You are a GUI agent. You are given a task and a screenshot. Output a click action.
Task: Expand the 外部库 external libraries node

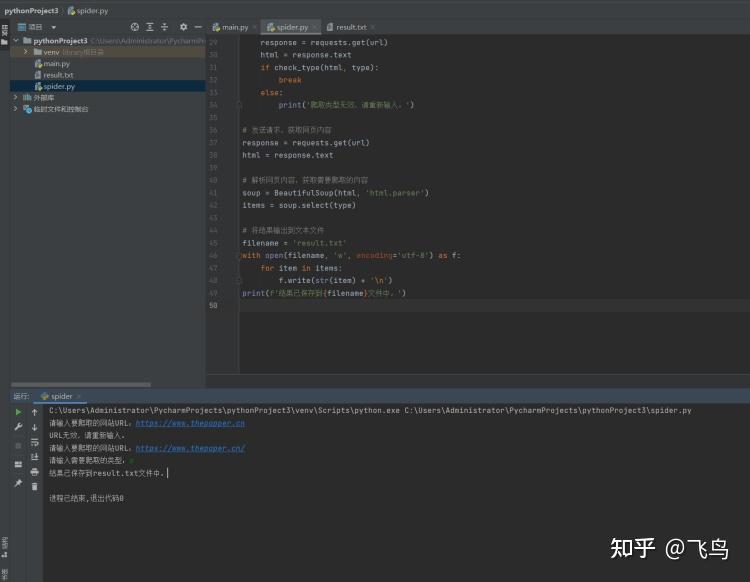click(16, 98)
